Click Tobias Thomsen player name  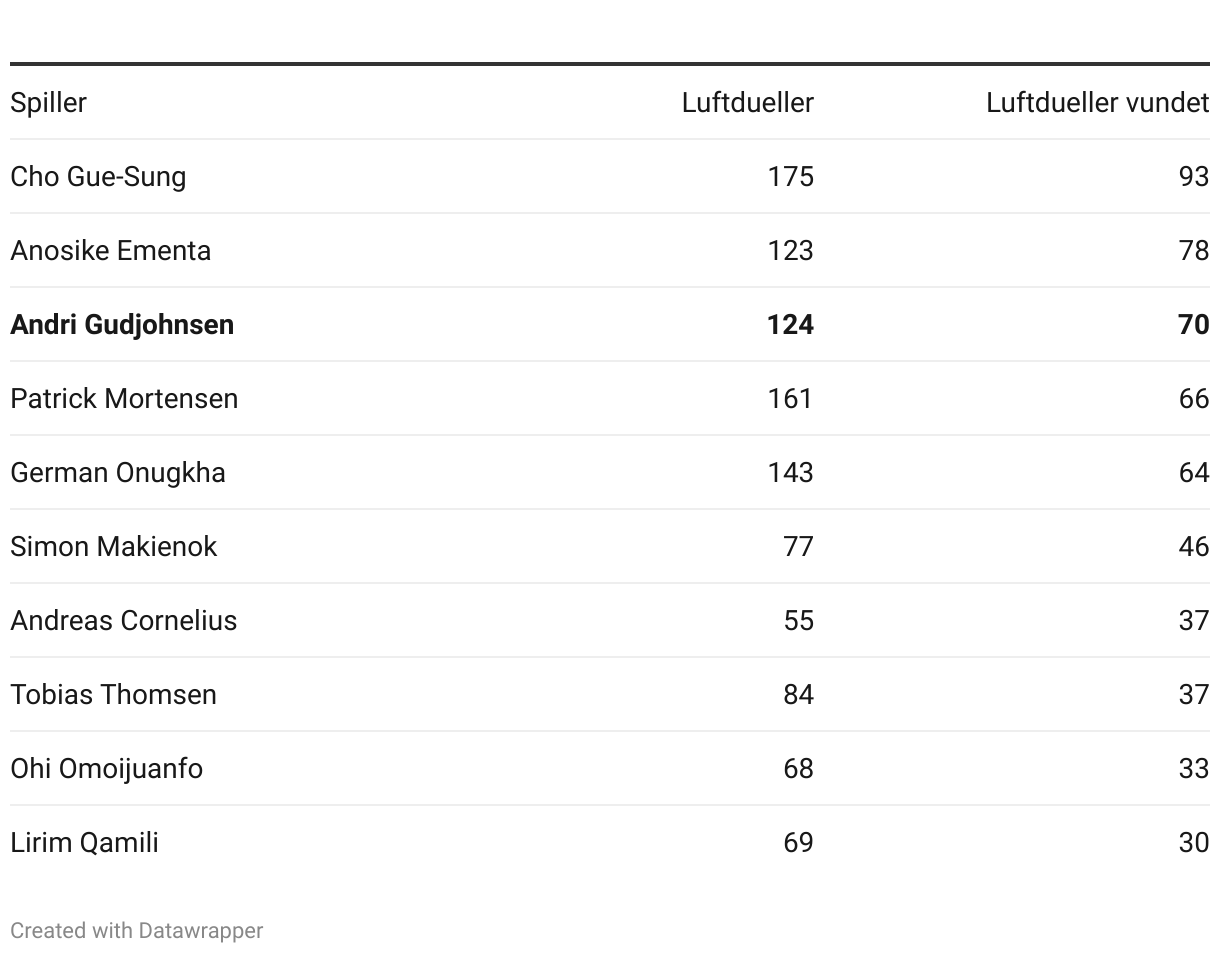(113, 695)
